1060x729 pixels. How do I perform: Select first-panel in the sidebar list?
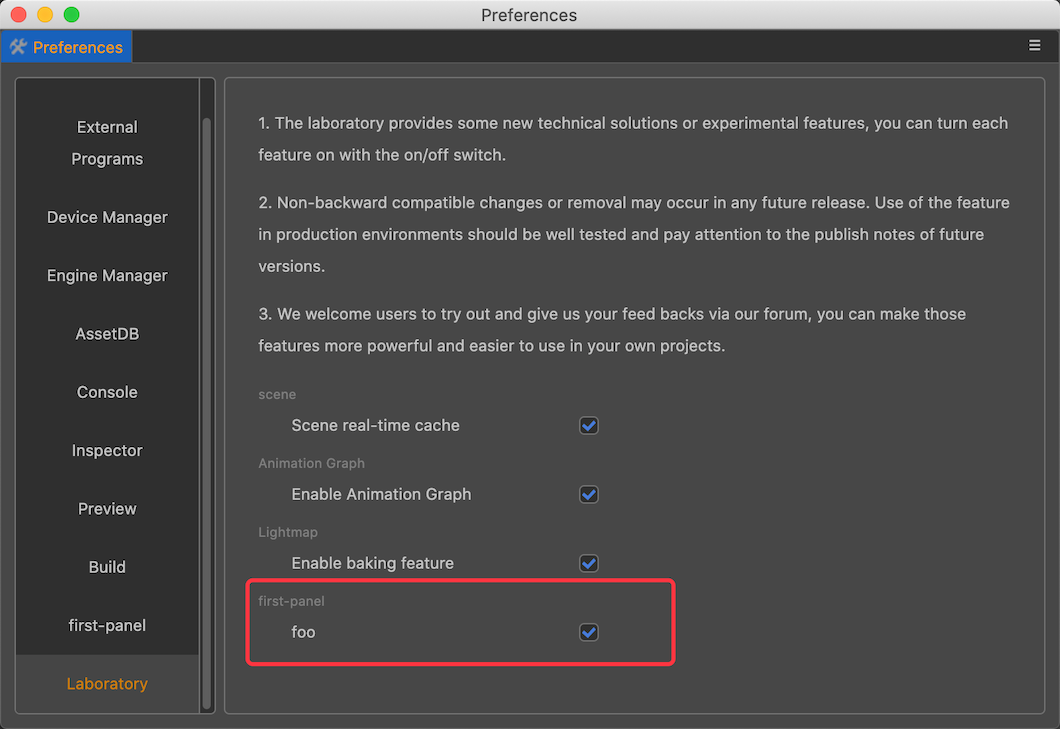(x=107, y=625)
